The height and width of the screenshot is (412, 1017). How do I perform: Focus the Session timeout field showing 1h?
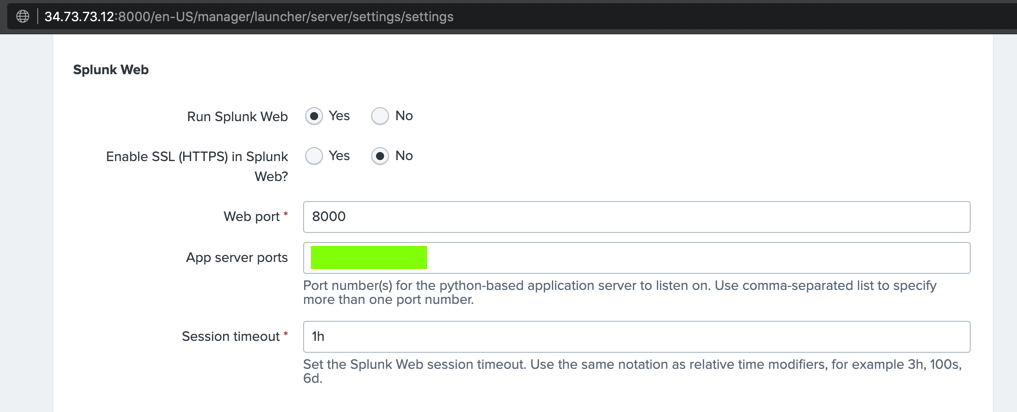pos(636,337)
